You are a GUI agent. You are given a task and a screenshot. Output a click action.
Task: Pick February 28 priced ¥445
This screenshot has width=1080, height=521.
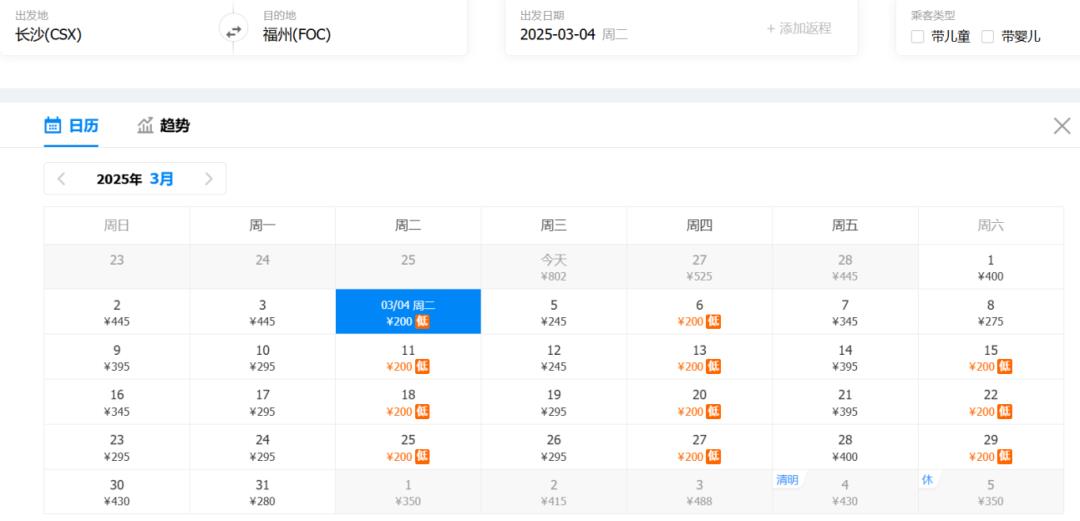tap(845, 267)
